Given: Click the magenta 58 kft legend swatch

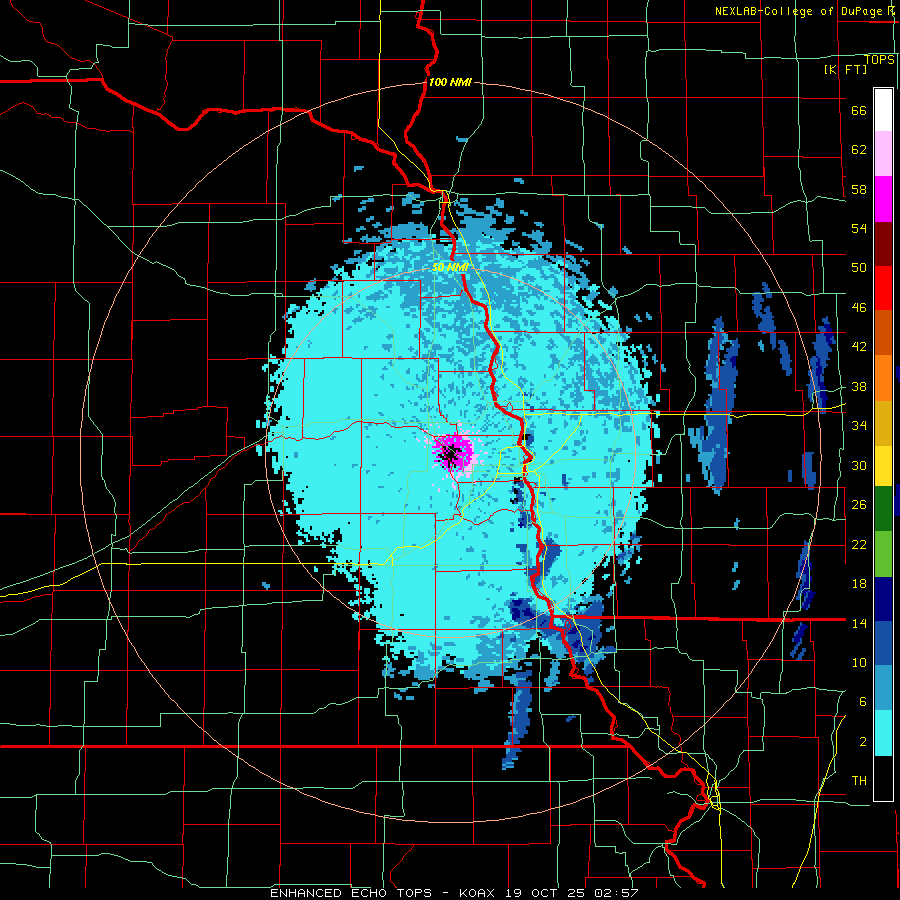Looking at the screenshot, I should (x=883, y=199).
